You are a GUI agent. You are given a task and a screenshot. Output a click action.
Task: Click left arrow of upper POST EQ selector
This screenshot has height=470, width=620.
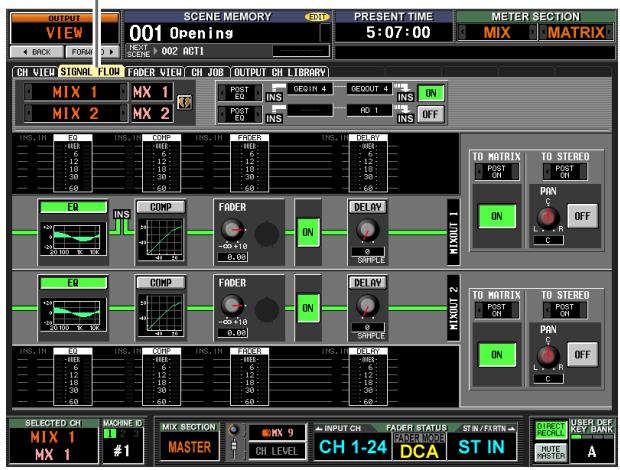pos(223,93)
